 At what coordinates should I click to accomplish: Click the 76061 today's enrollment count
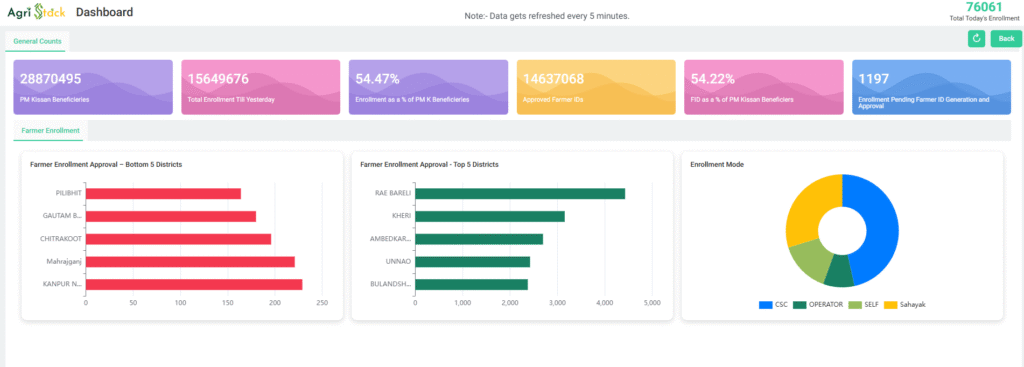[984, 7]
